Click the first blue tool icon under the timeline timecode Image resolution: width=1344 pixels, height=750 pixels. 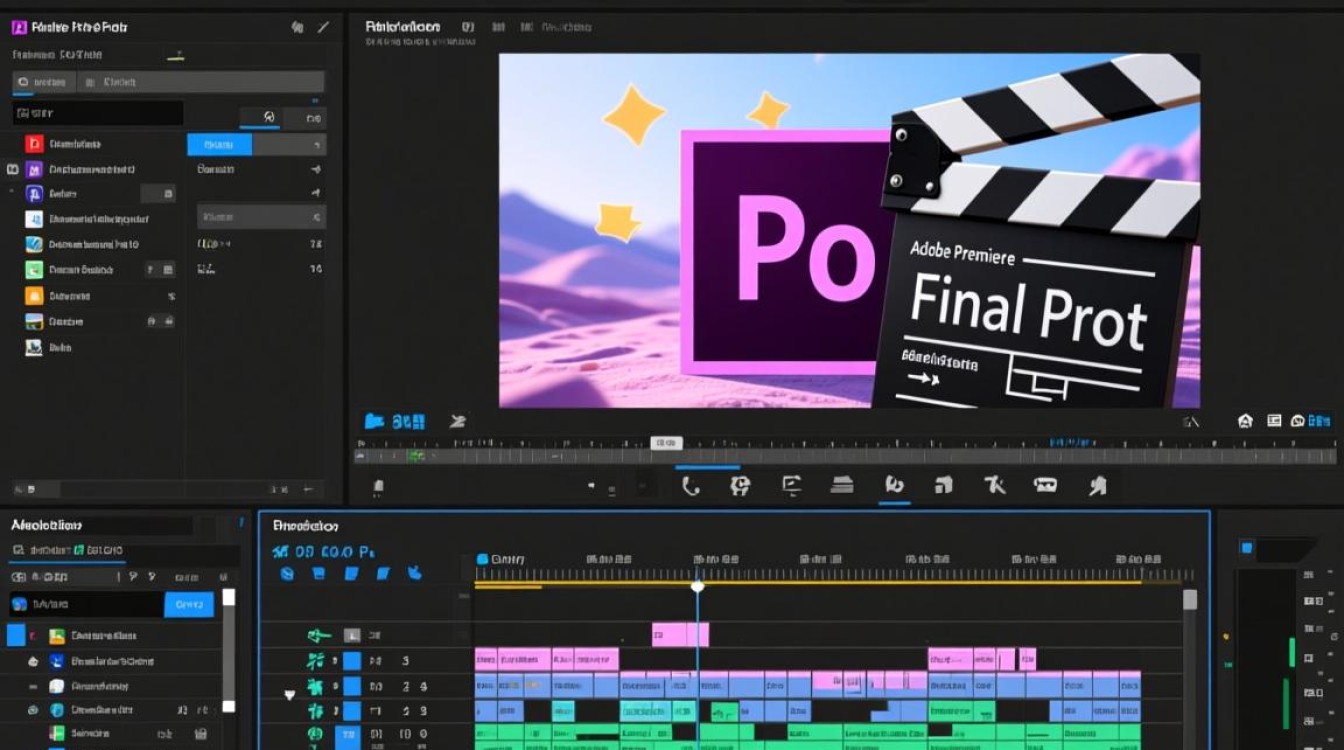[x=287, y=573]
